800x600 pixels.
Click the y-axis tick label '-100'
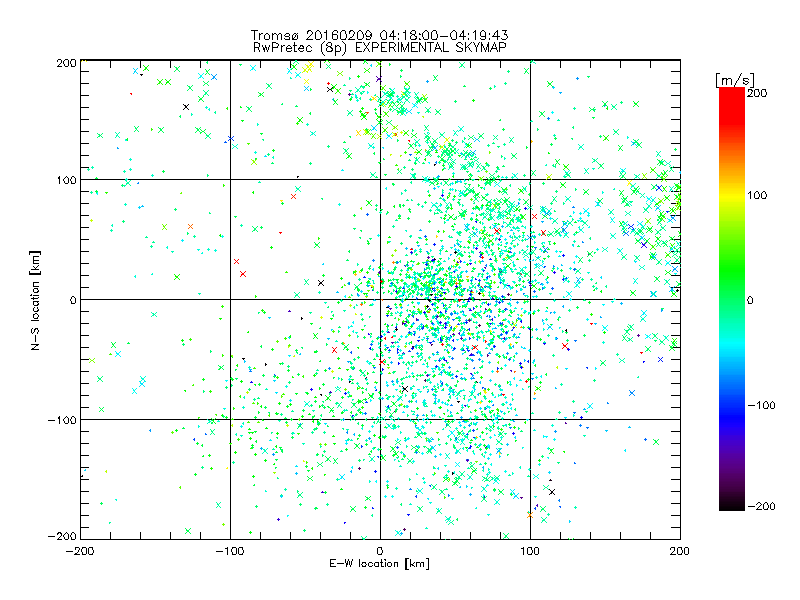[x=62, y=420]
